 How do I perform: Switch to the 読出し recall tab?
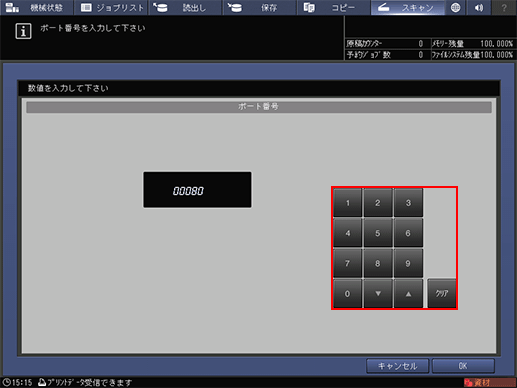point(185,8)
